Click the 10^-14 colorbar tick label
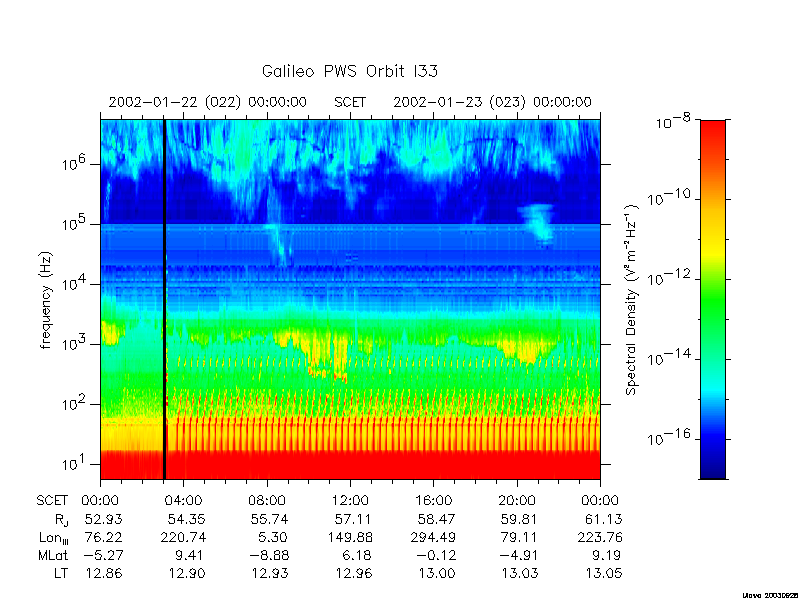The image size is (800, 600). pyautogui.click(x=668, y=357)
